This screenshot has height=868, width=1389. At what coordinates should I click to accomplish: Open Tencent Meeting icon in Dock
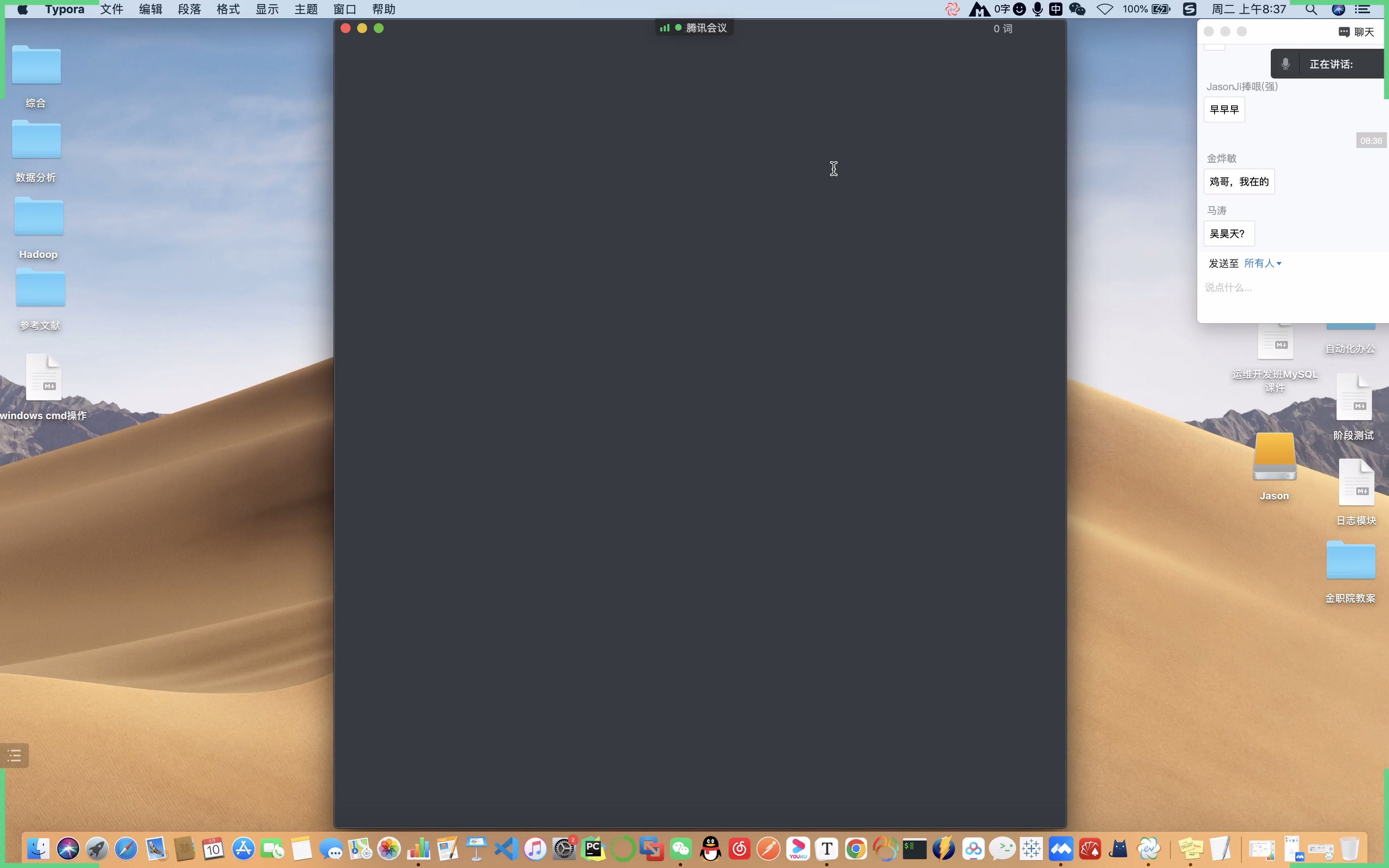coord(1061,849)
